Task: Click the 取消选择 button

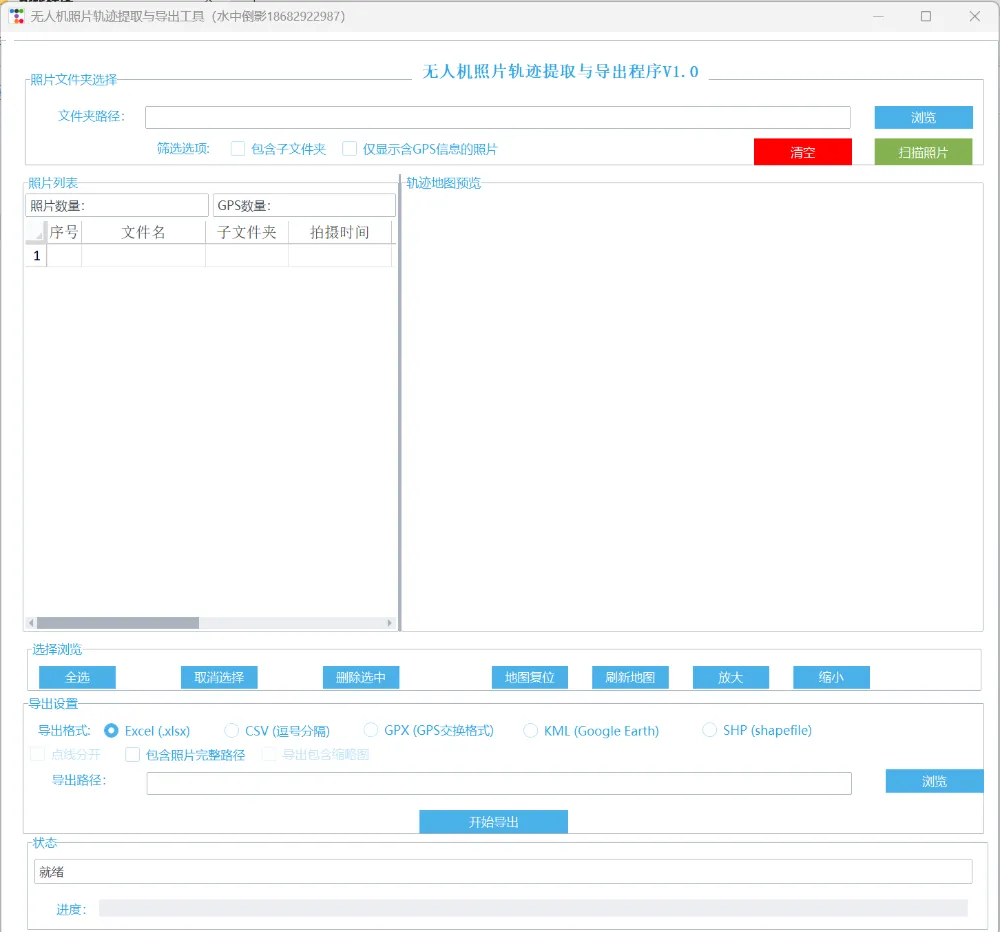Action: [x=219, y=677]
